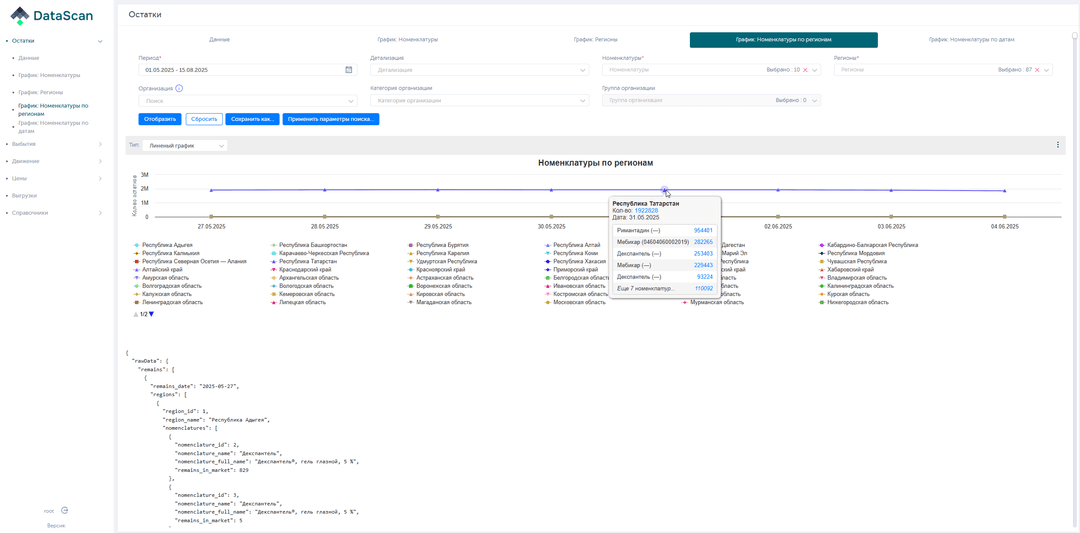1080x533 pixels.
Task: Toggle Краснодарский край legend entry
Action: 302,269
